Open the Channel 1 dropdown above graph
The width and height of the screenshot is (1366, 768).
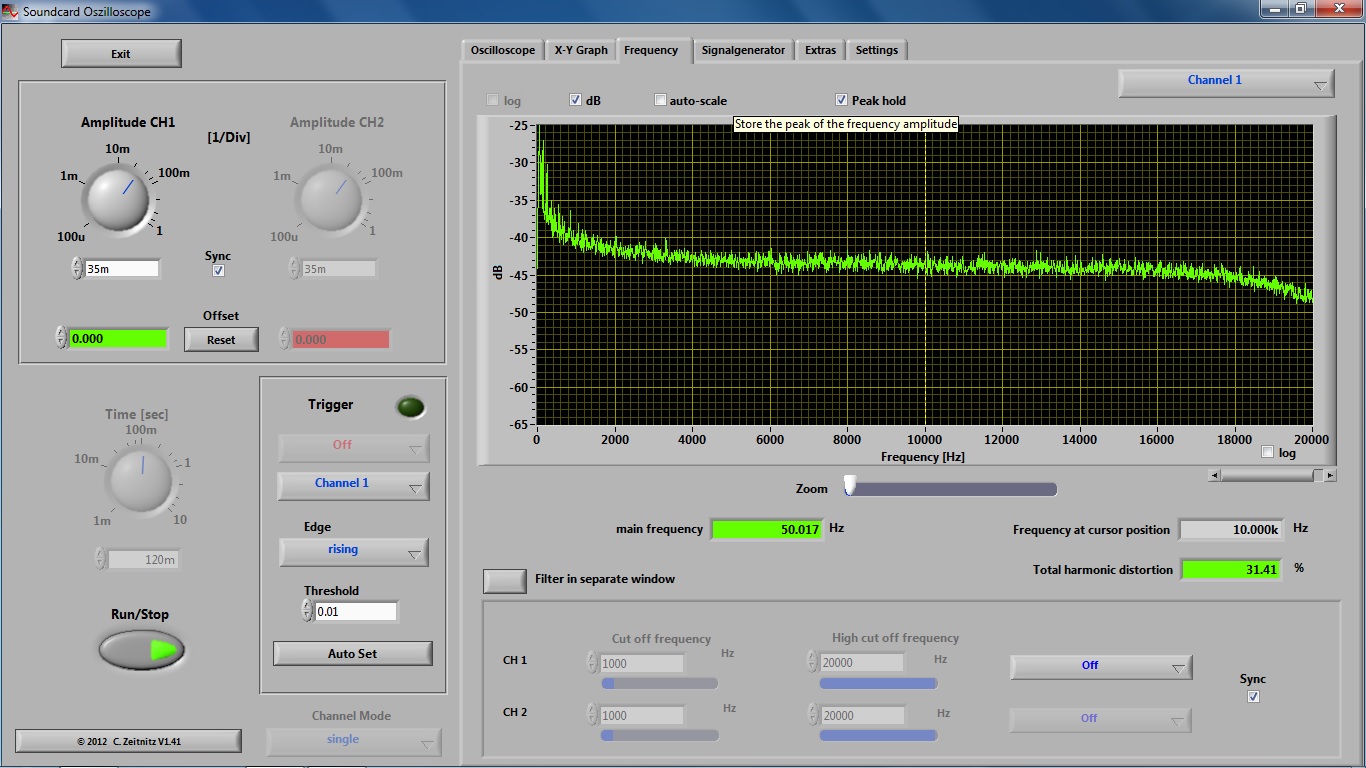point(1225,82)
